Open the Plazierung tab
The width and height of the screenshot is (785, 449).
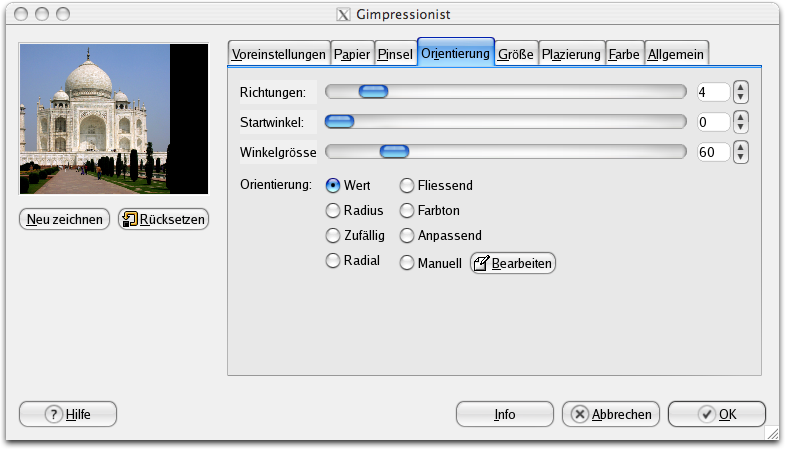click(x=571, y=54)
